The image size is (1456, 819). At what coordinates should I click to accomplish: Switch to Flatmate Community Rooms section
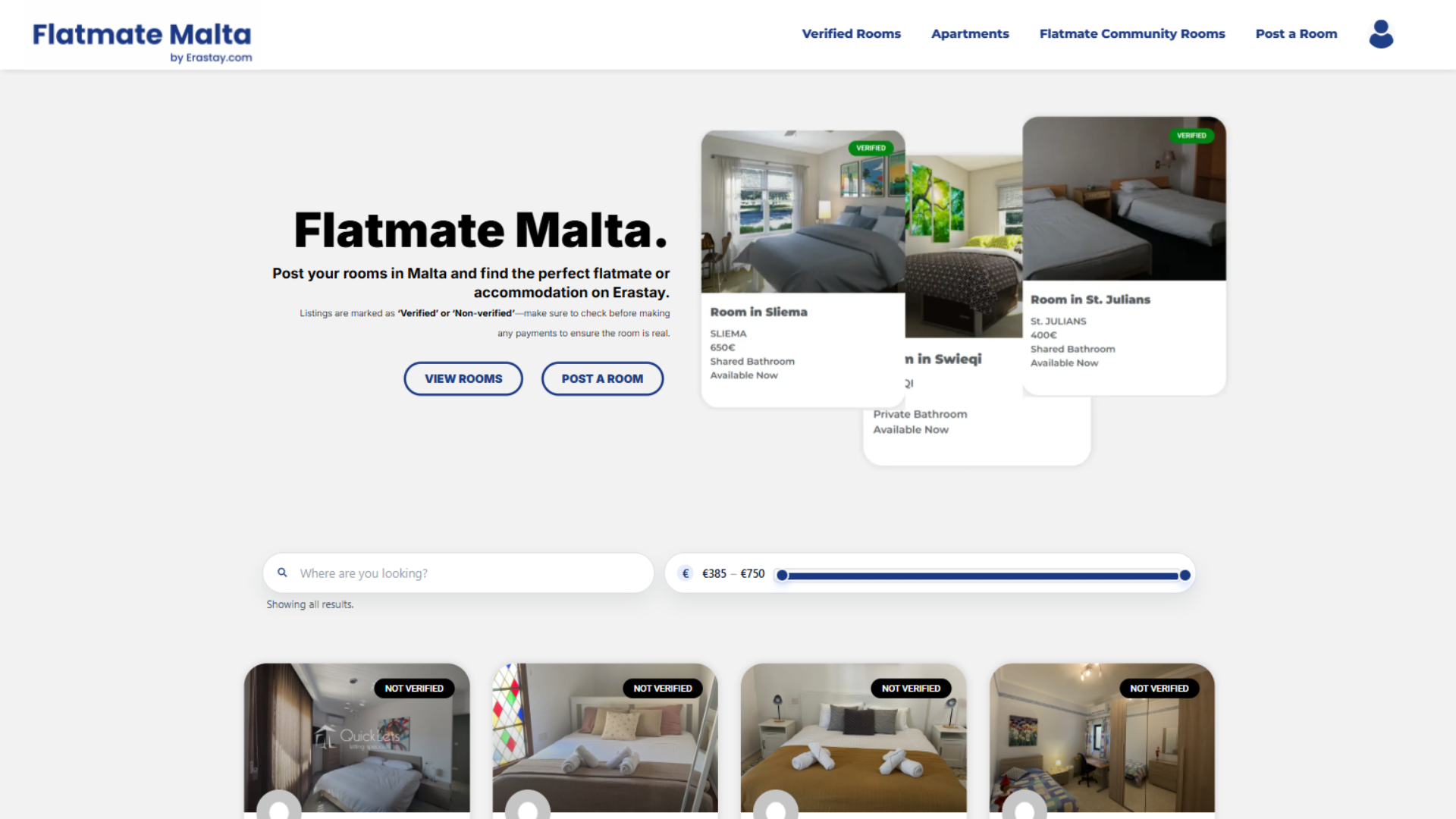tap(1132, 33)
